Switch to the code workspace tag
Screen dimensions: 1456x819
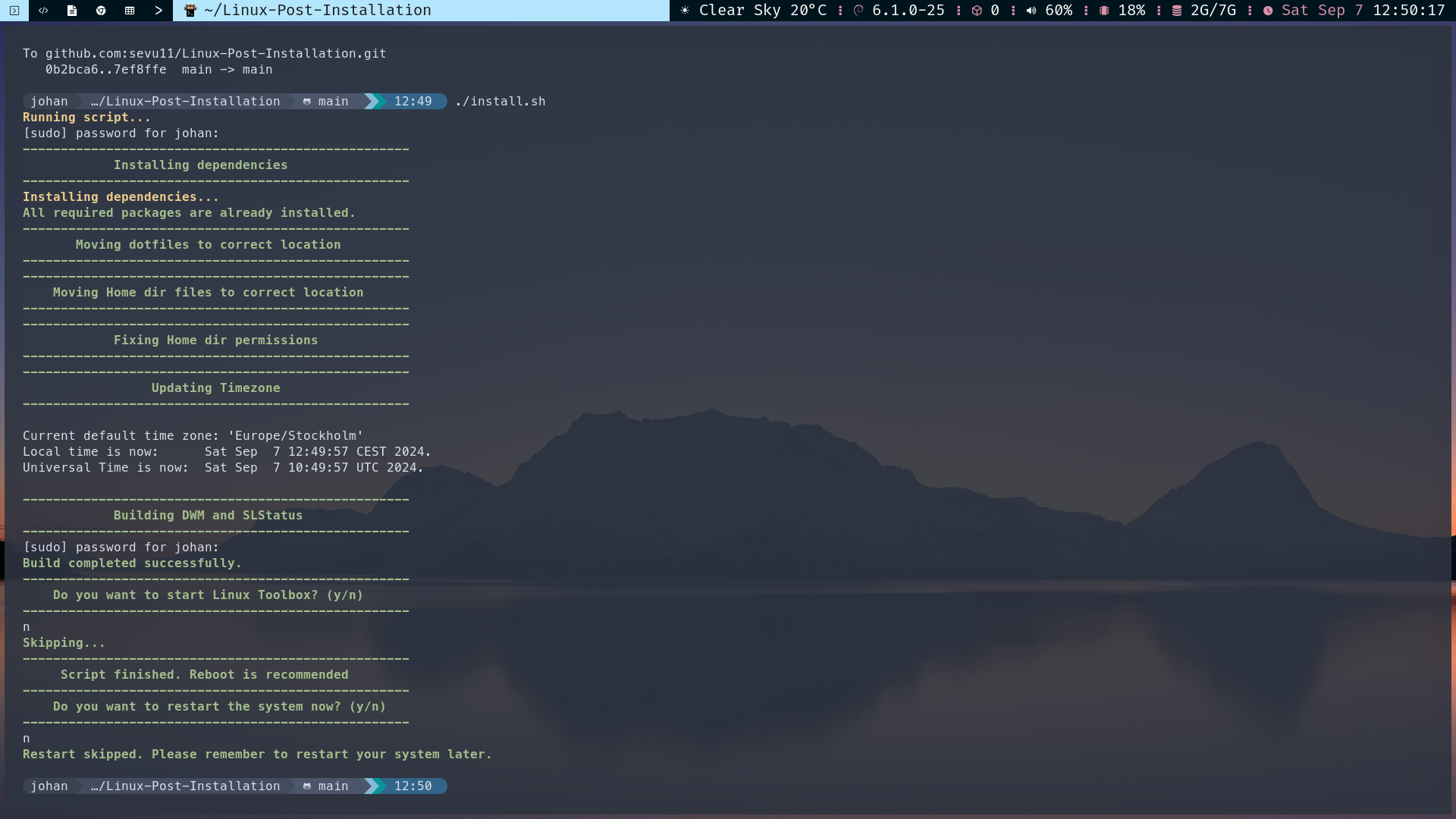tap(43, 11)
